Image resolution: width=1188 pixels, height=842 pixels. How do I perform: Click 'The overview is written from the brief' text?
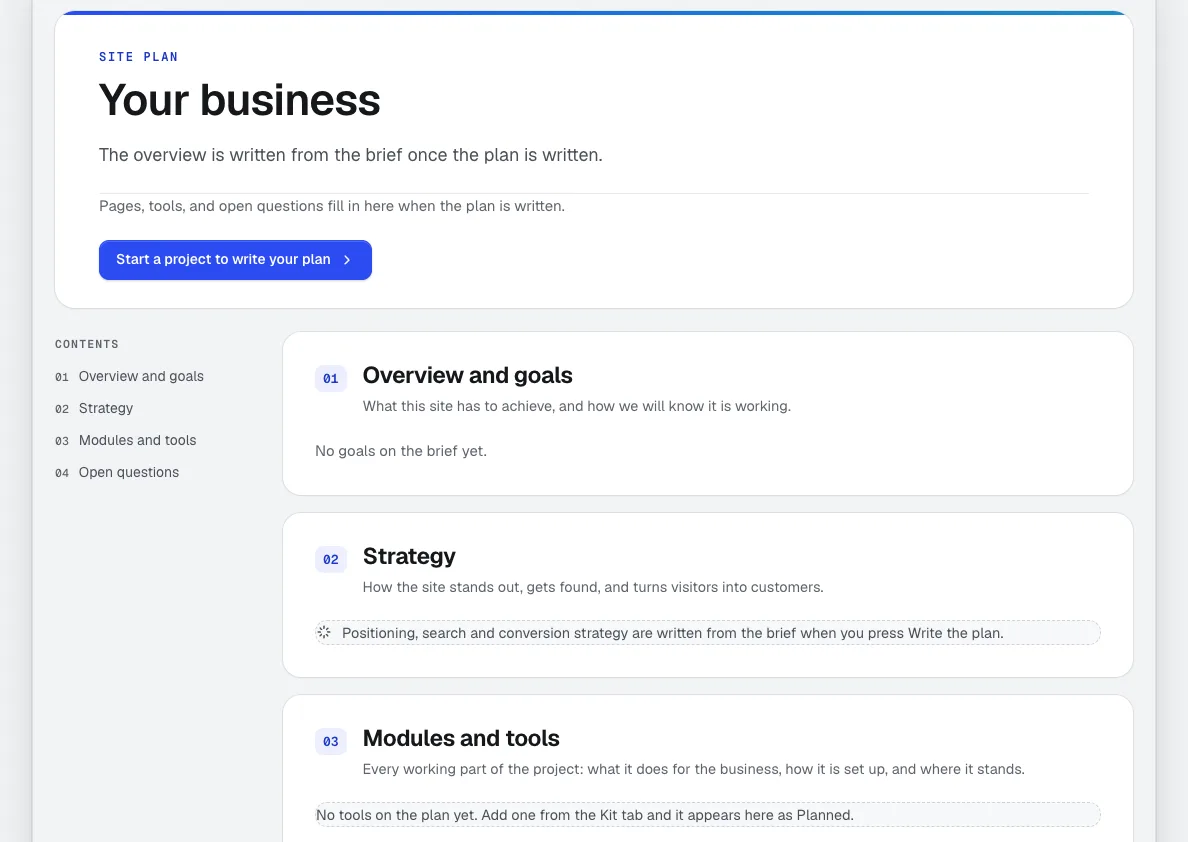point(351,155)
